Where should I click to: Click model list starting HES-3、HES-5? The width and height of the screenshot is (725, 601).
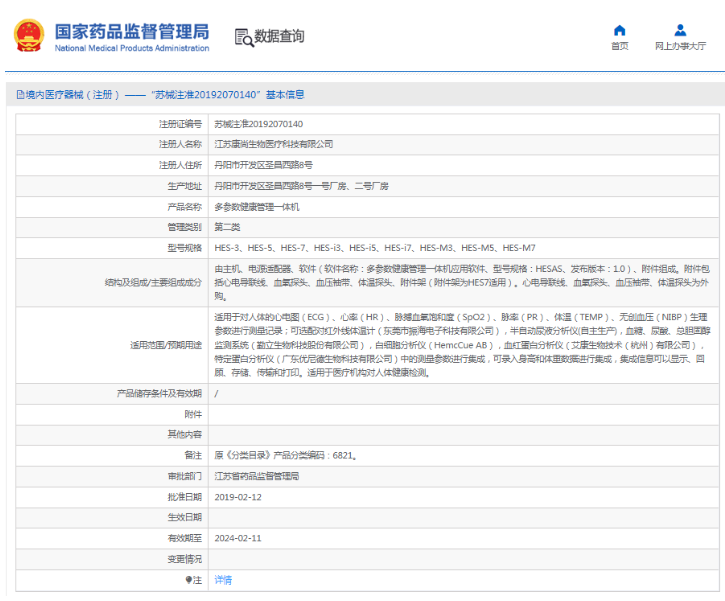pos(375,248)
